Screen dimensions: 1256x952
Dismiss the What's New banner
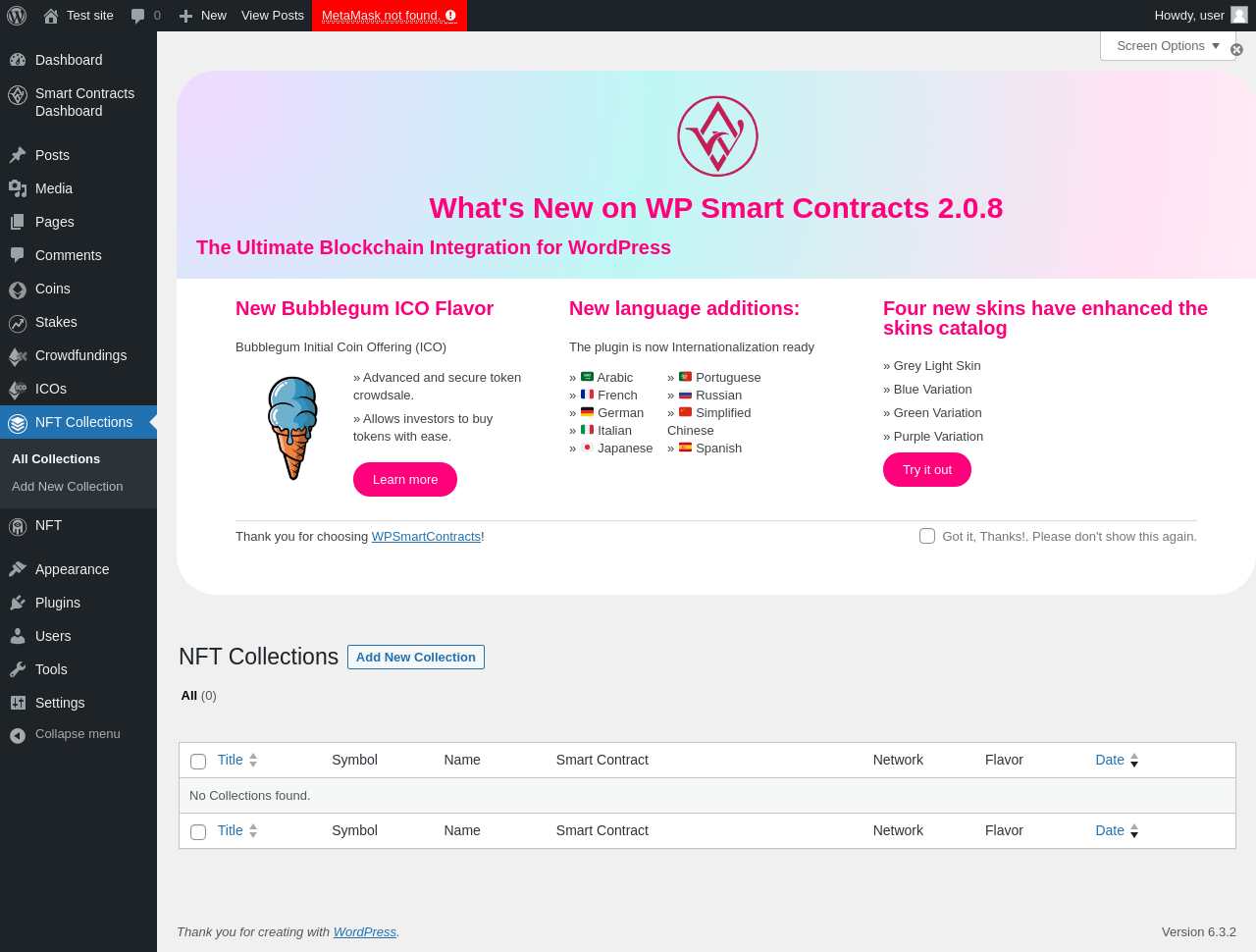point(1236,49)
